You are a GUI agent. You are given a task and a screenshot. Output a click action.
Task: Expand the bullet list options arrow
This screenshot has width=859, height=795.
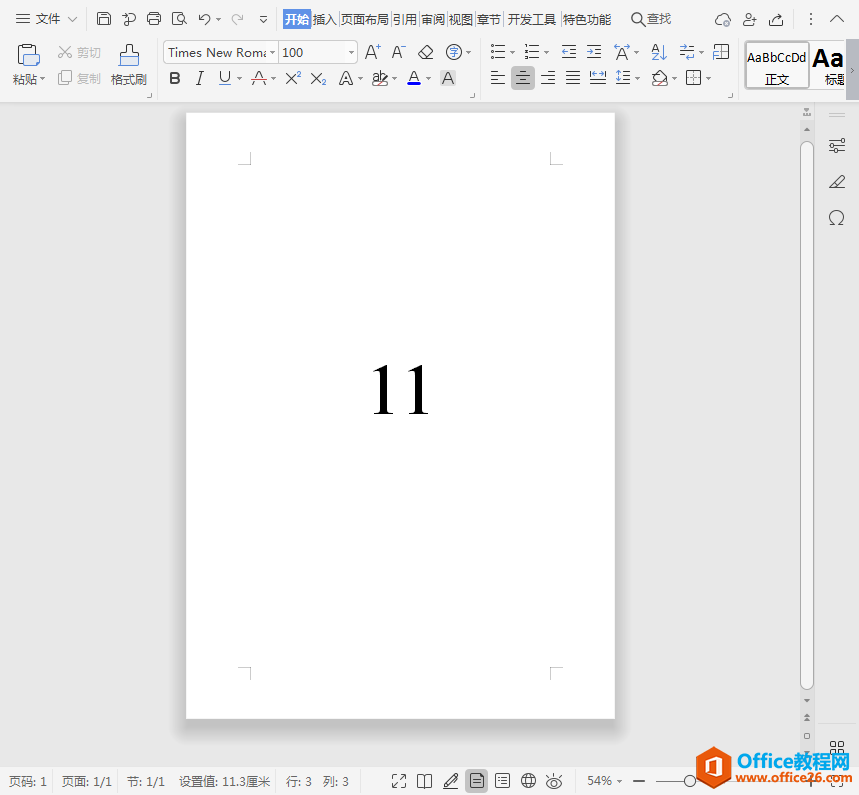(512, 53)
